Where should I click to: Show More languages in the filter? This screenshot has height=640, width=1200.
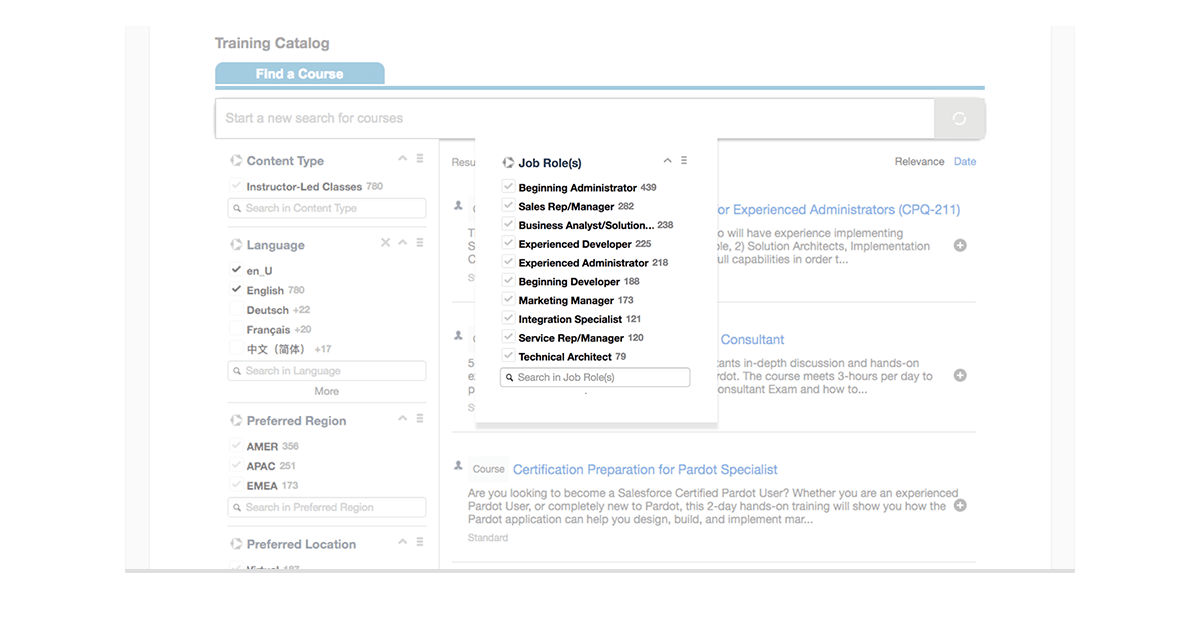point(326,391)
